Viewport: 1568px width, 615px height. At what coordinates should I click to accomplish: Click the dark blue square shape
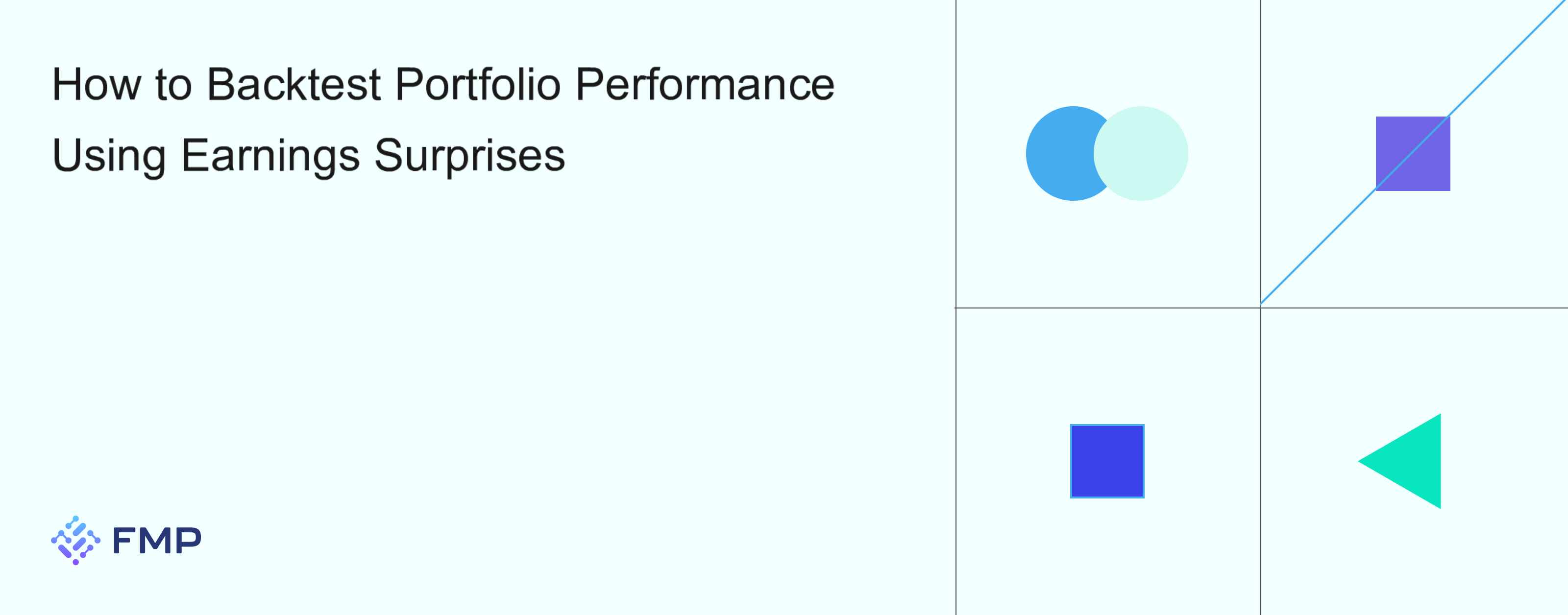click(x=1106, y=461)
